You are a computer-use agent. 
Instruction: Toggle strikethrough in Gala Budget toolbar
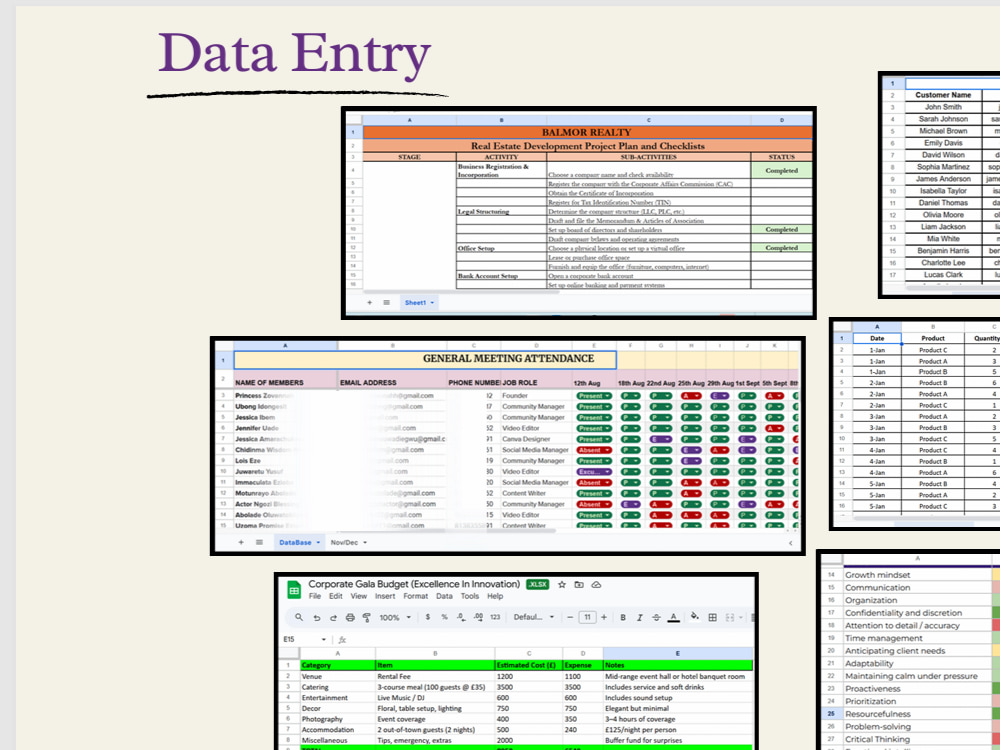coord(656,617)
